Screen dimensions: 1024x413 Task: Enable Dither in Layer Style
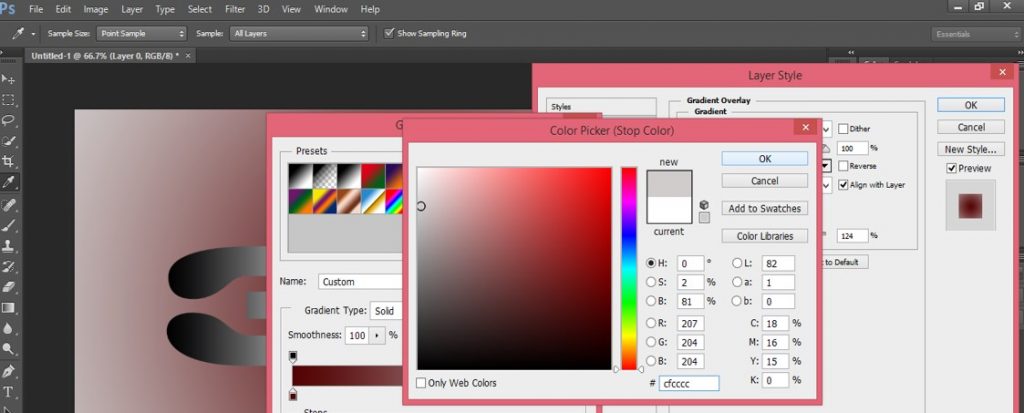843,129
